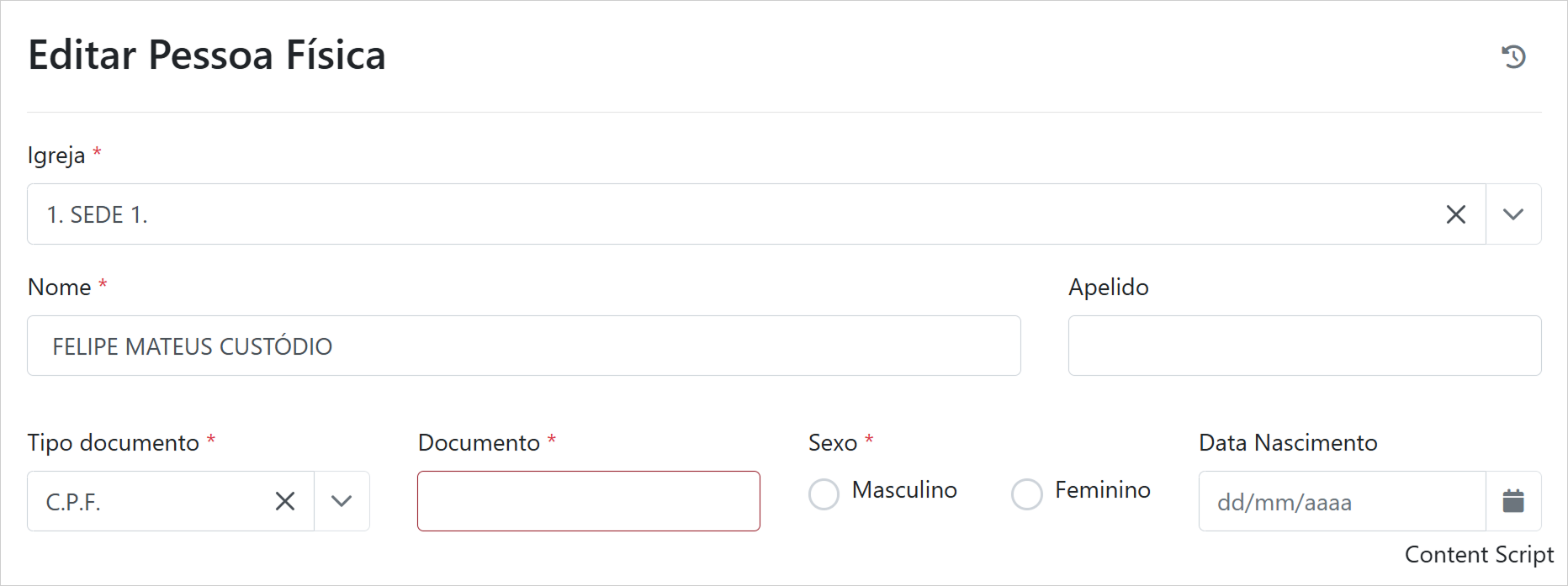This screenshot has width=1568, height=586.
Task: Focus the Nome field with FELIPE MATEUS CUSTÓDIO
Action: pyautogui.click(x=523, y=346)
